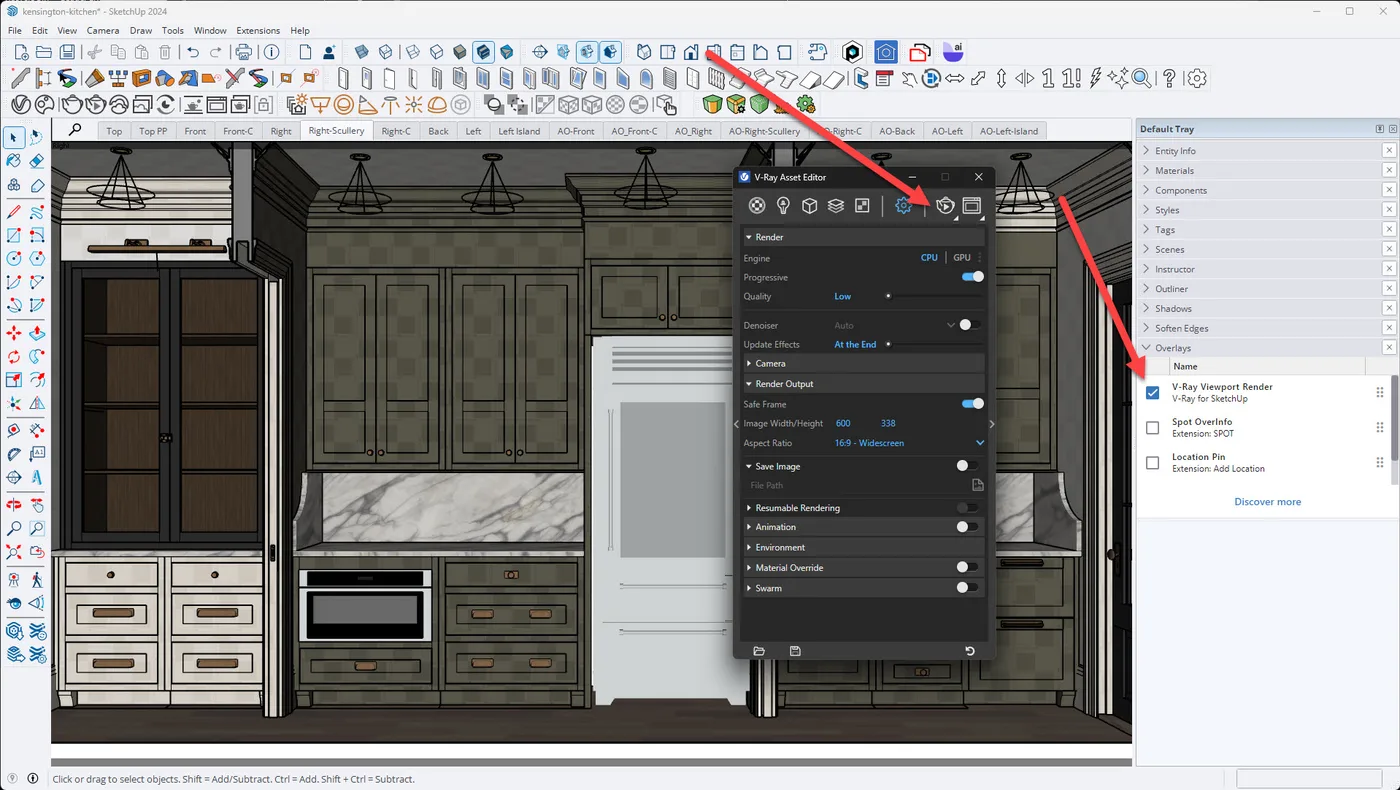Open the Extensions menu
The width and height of the screenshot is (1400, 790).
tap(258, 30)
